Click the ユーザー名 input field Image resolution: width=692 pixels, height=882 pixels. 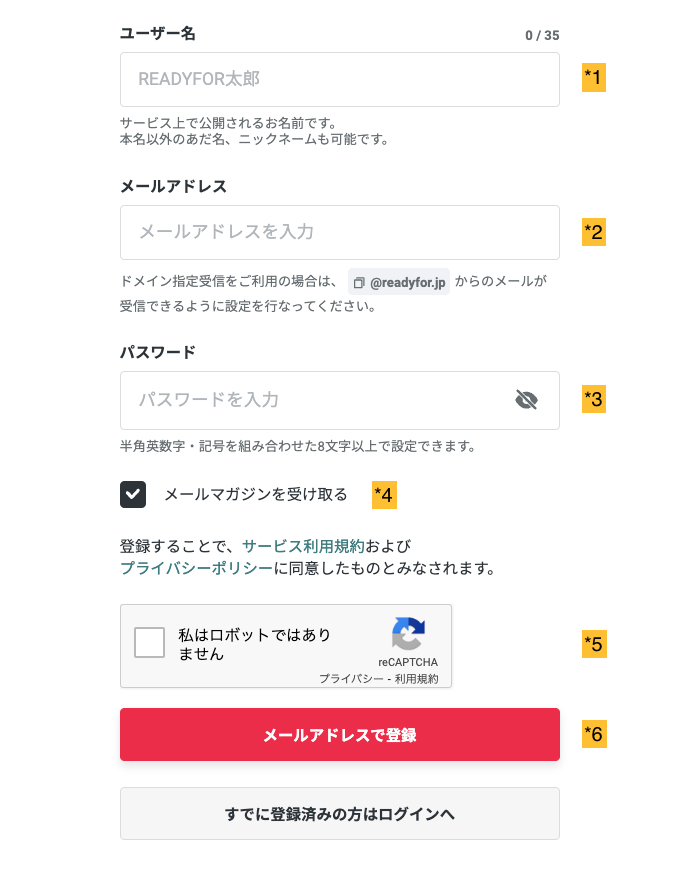[339, 79]
